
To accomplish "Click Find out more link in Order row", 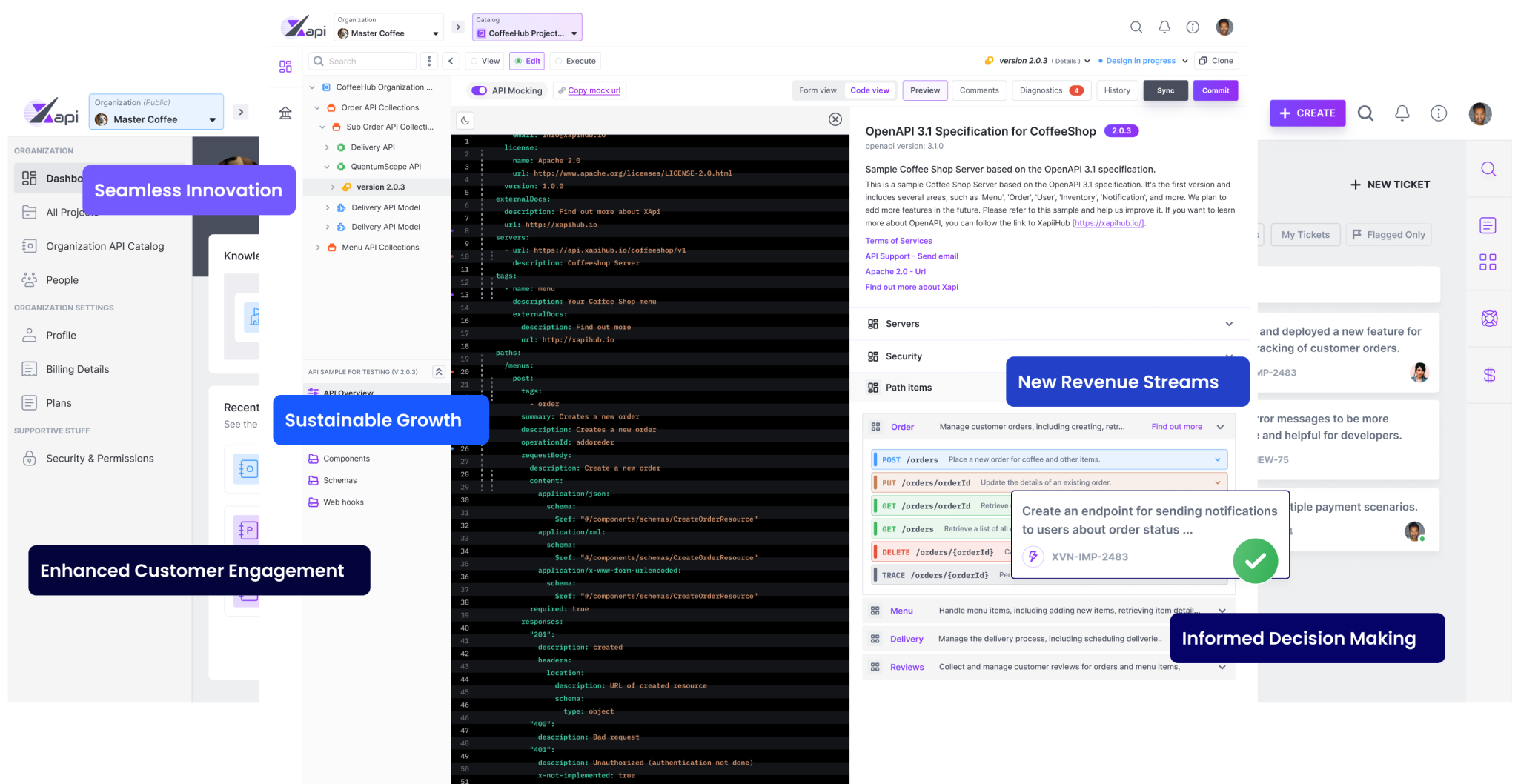I will tap(1176, 427).
